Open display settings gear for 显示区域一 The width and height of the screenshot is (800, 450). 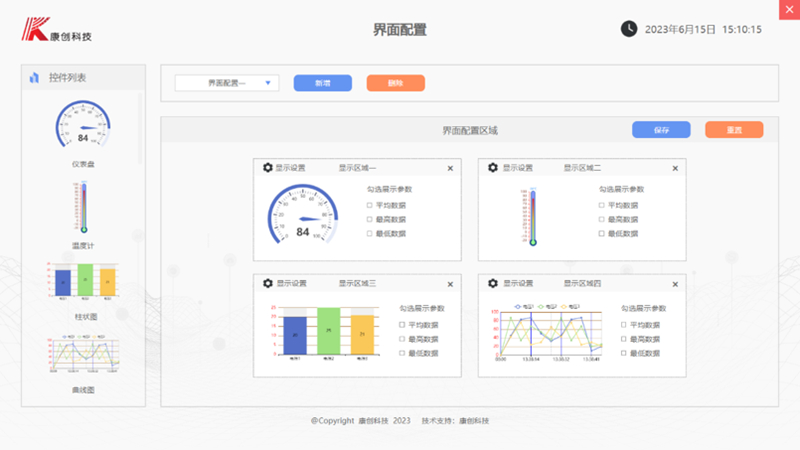(x=268, y=167)
